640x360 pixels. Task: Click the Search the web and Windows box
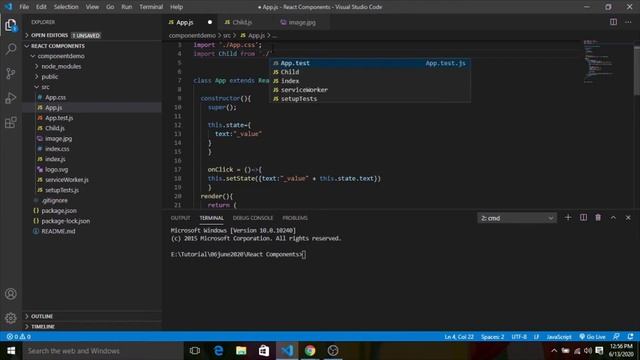[103, 351]
